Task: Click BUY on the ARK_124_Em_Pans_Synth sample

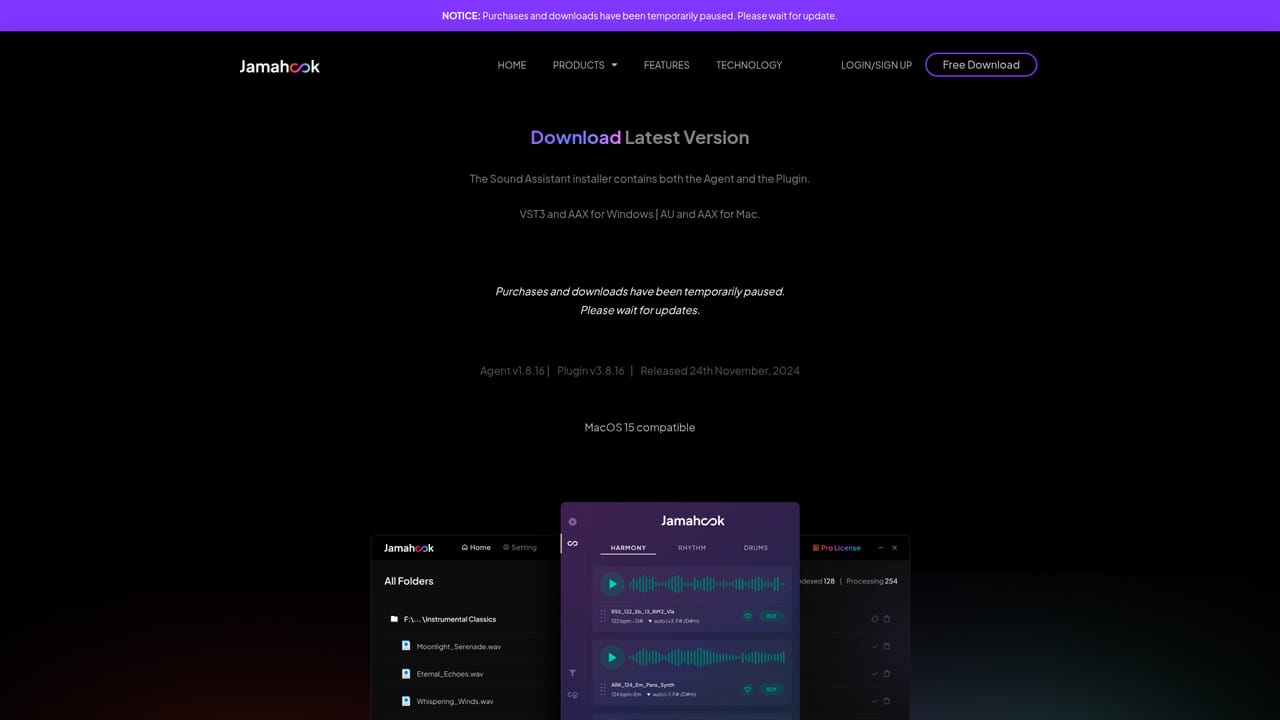Action: 771,689
